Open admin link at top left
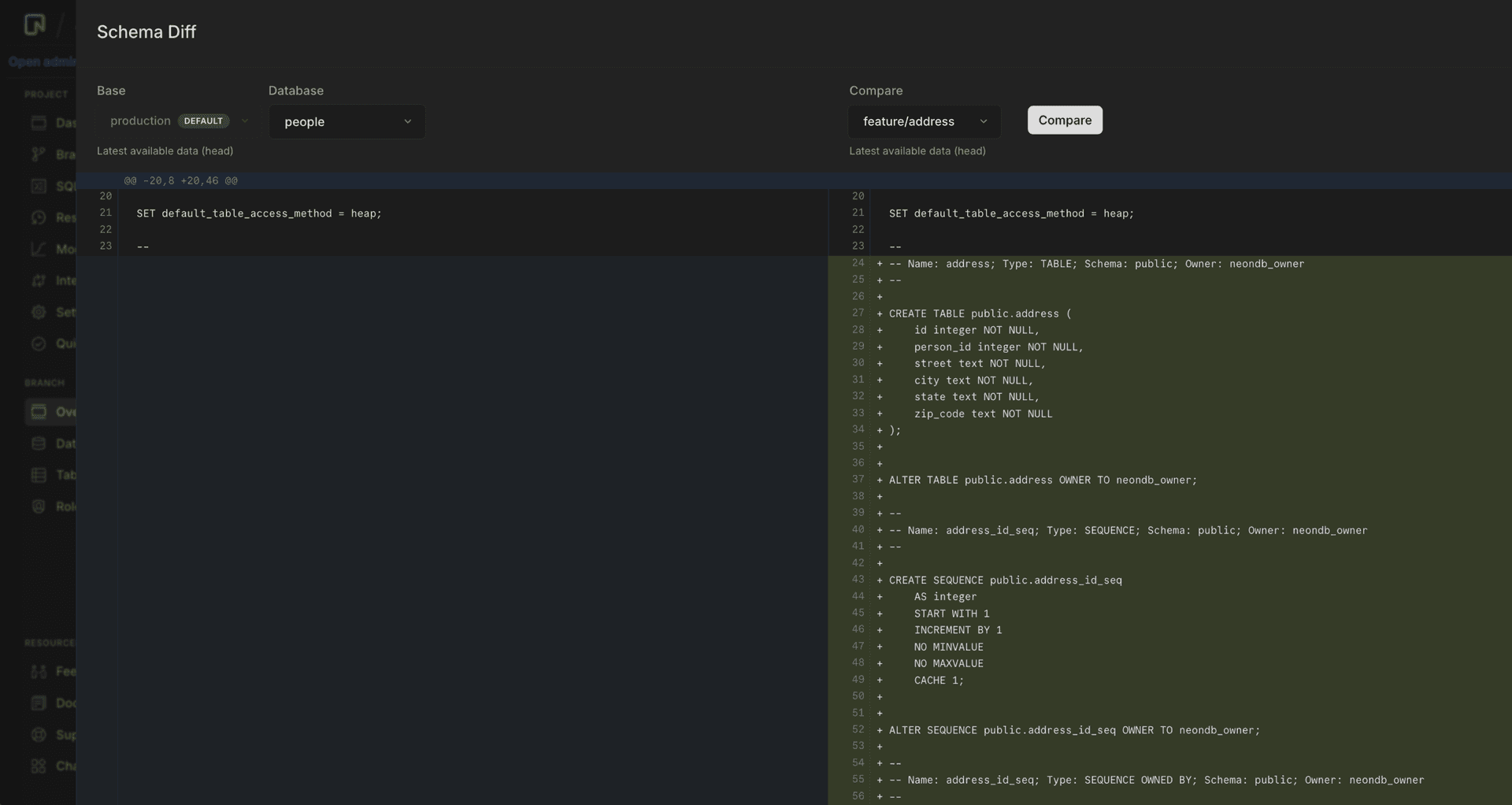This screenshot has width=1512, height=805. pyautogui.click(x=38, y=61)
